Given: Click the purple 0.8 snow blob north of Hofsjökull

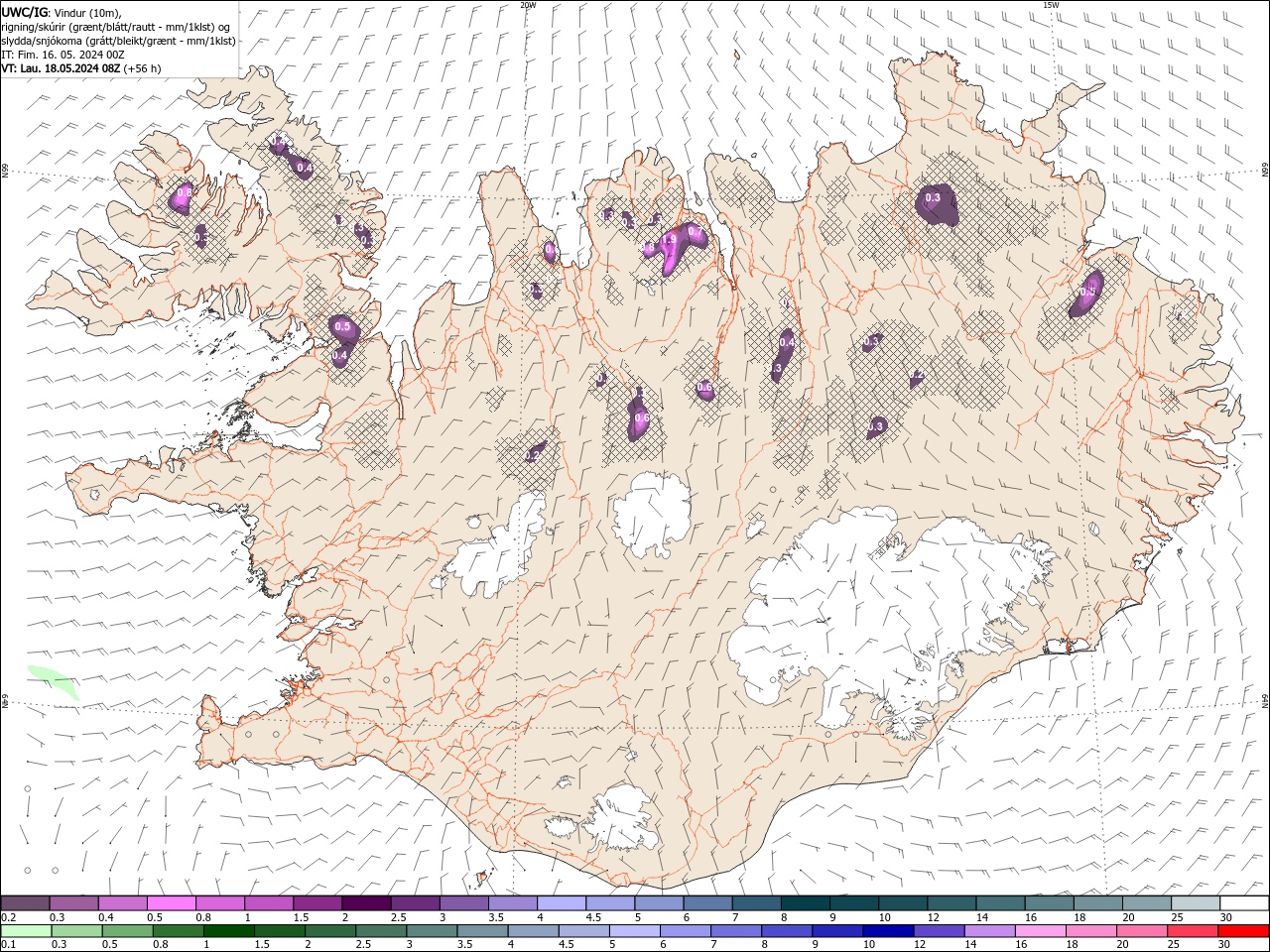Looking at the screenshot, I should (x=640, y=416).
